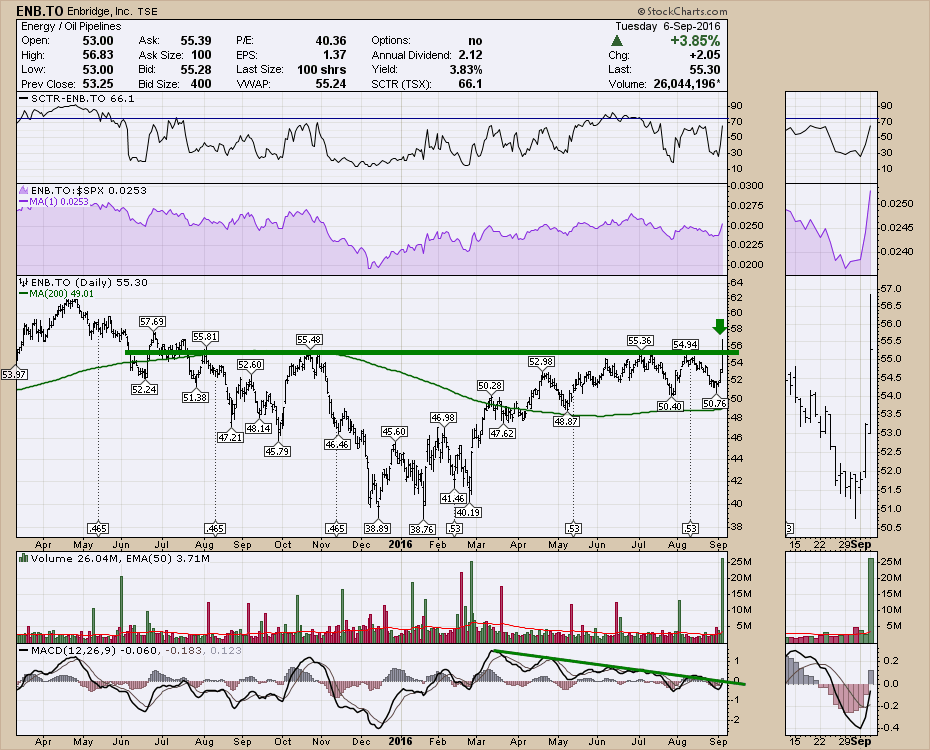Click the MA(200) 49.01 legend text
This screenshot has height=750, width=930.
click(x=62, y=293)
